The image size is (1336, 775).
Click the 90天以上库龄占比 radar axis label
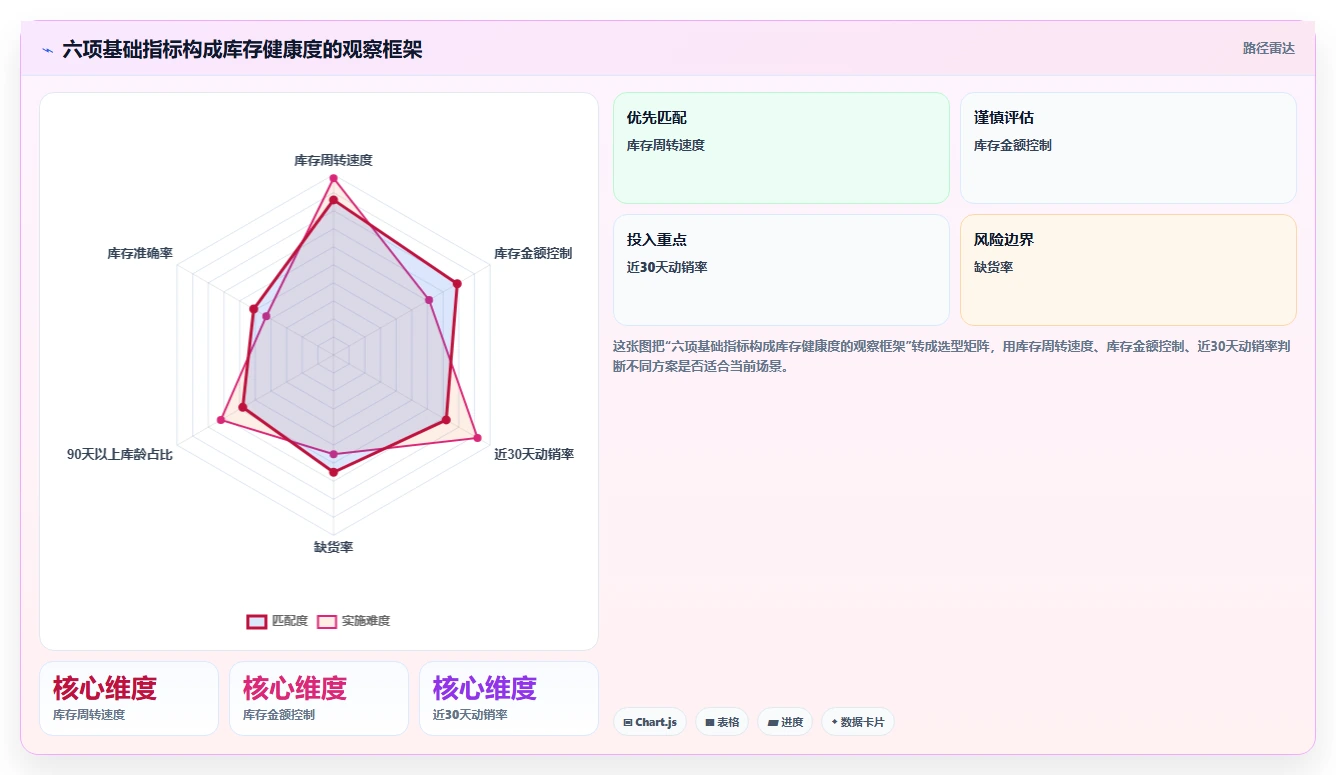pyautogui.click(x=120, y=454)
